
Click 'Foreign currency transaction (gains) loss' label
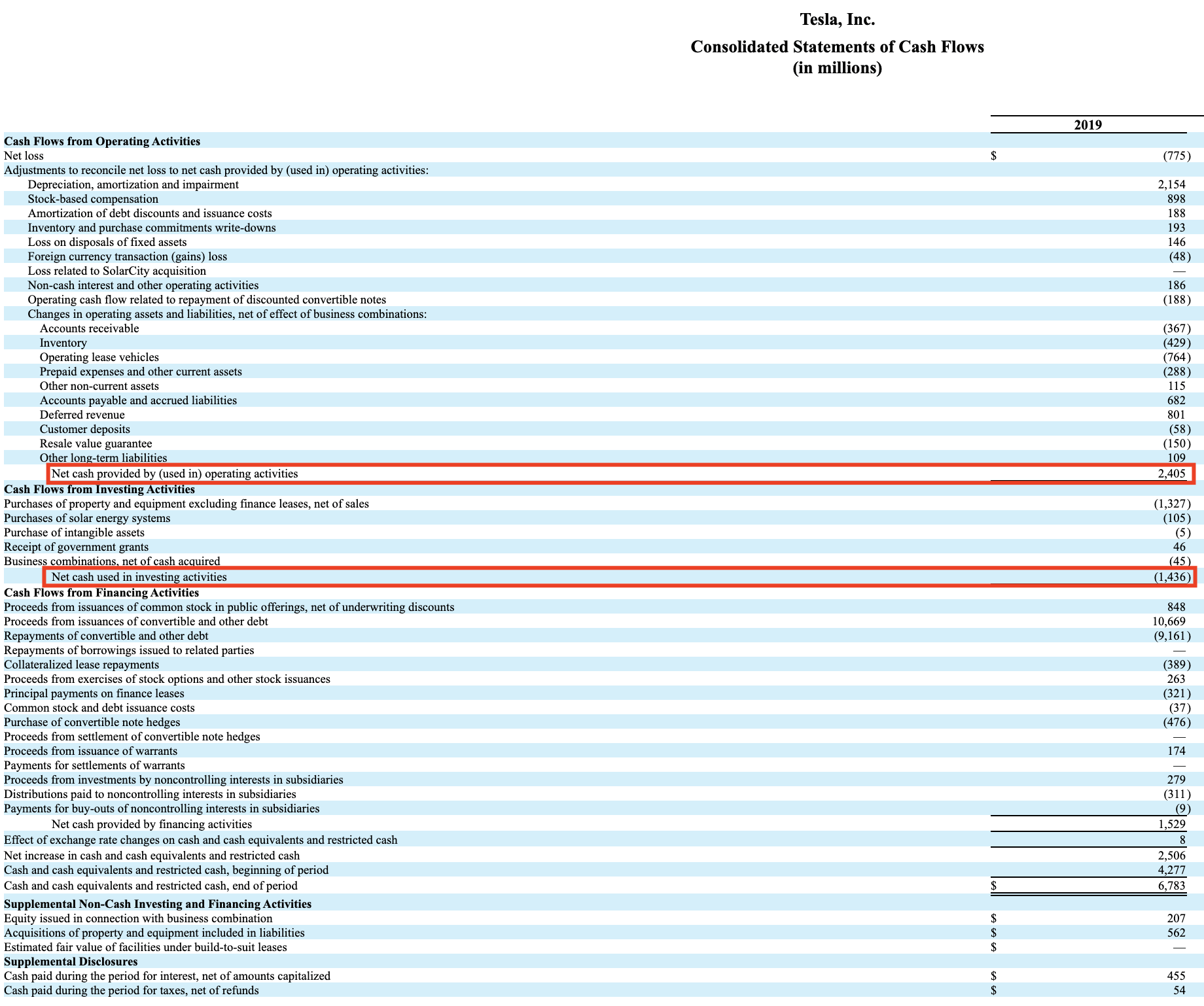tap(128, 256)
